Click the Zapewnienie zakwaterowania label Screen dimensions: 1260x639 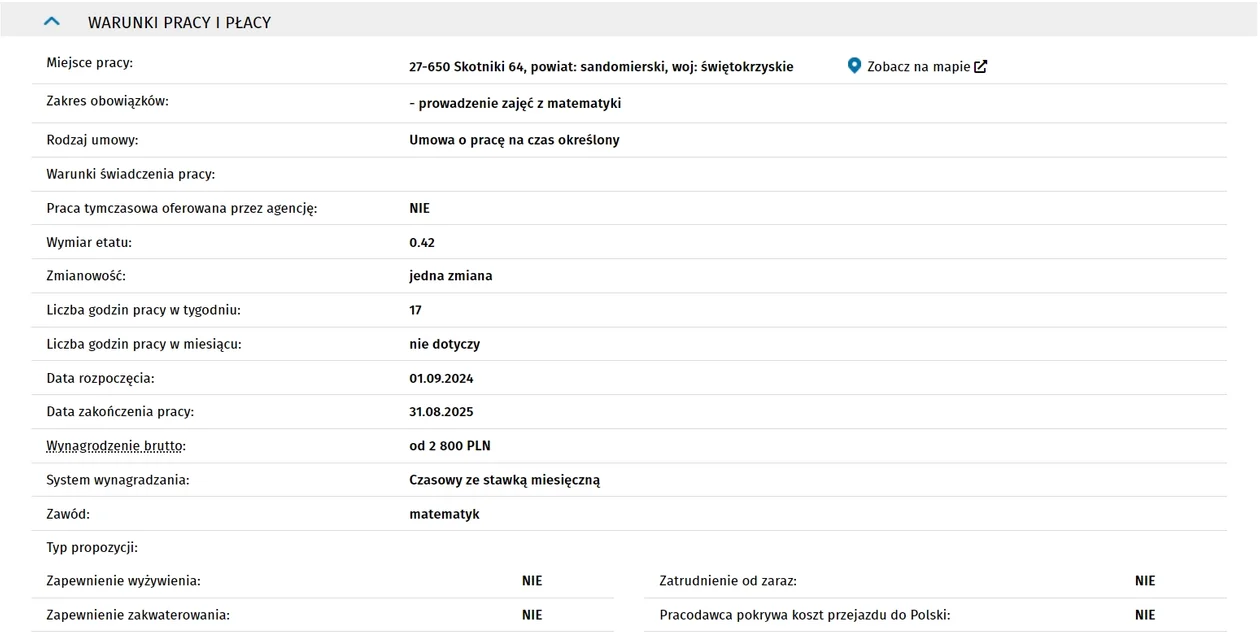tap(138, 615)
